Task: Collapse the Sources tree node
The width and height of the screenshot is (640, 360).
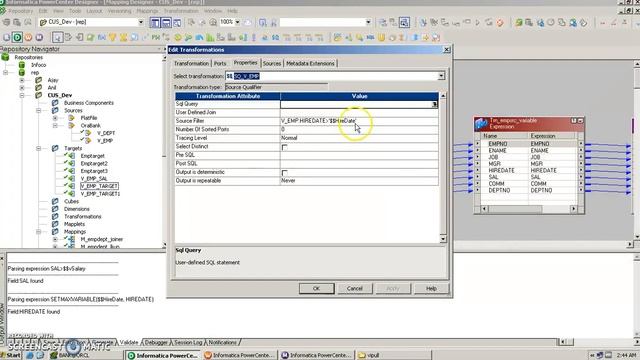Action: tap(39, 111)
